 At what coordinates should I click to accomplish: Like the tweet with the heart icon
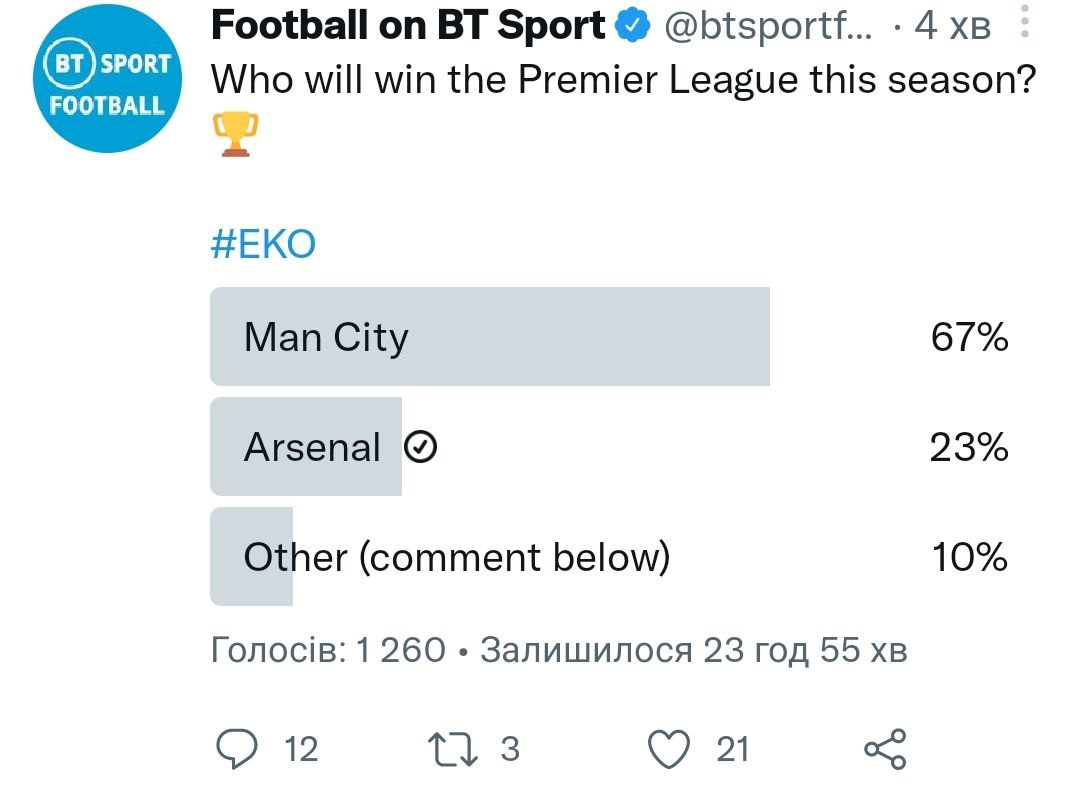(x=669, y=749)
